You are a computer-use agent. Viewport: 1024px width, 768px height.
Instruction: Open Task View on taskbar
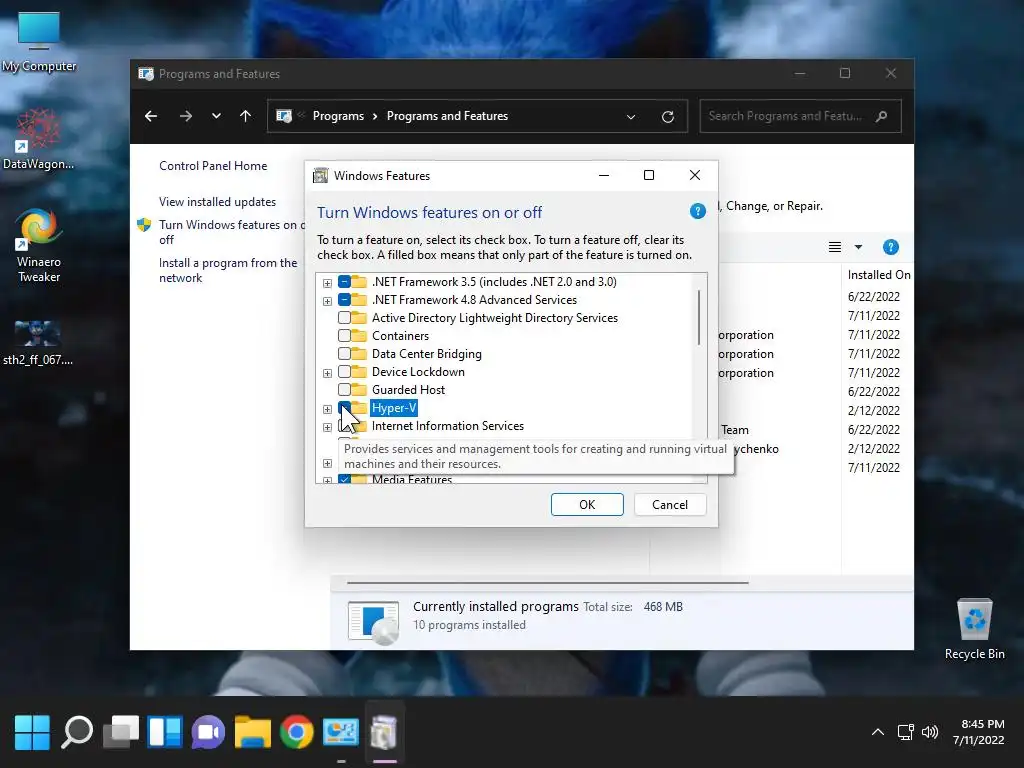(x=121, y=732)
